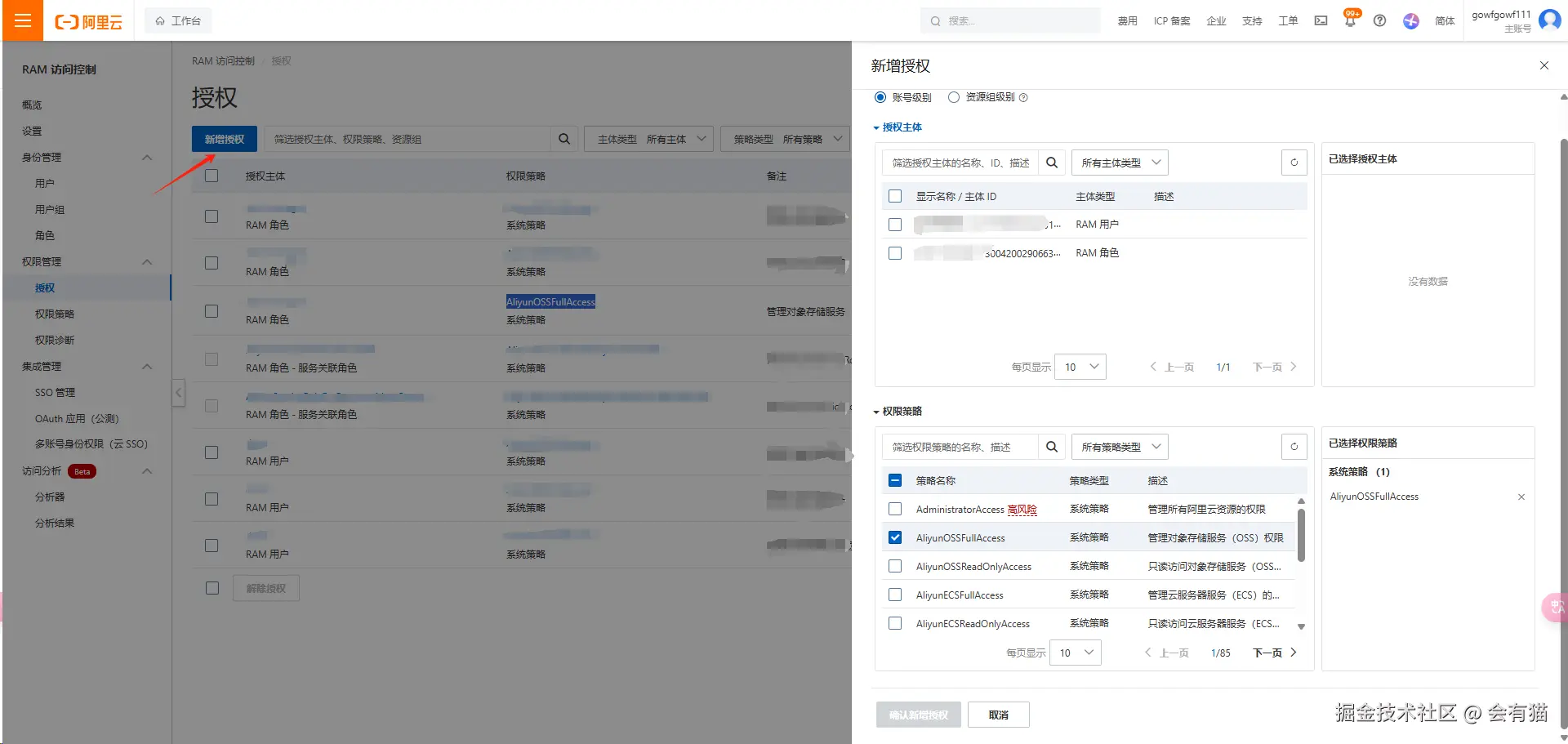Click the help icon beside 资源组级别
The height and width of the screenshot is (744, 1568).
click(x=1023, y=98)
